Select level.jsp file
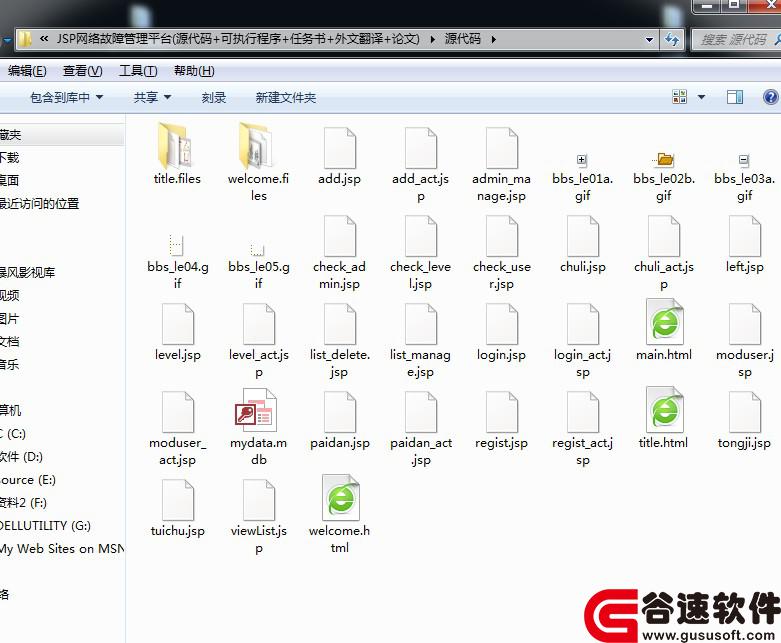 (x=178, y=332)
